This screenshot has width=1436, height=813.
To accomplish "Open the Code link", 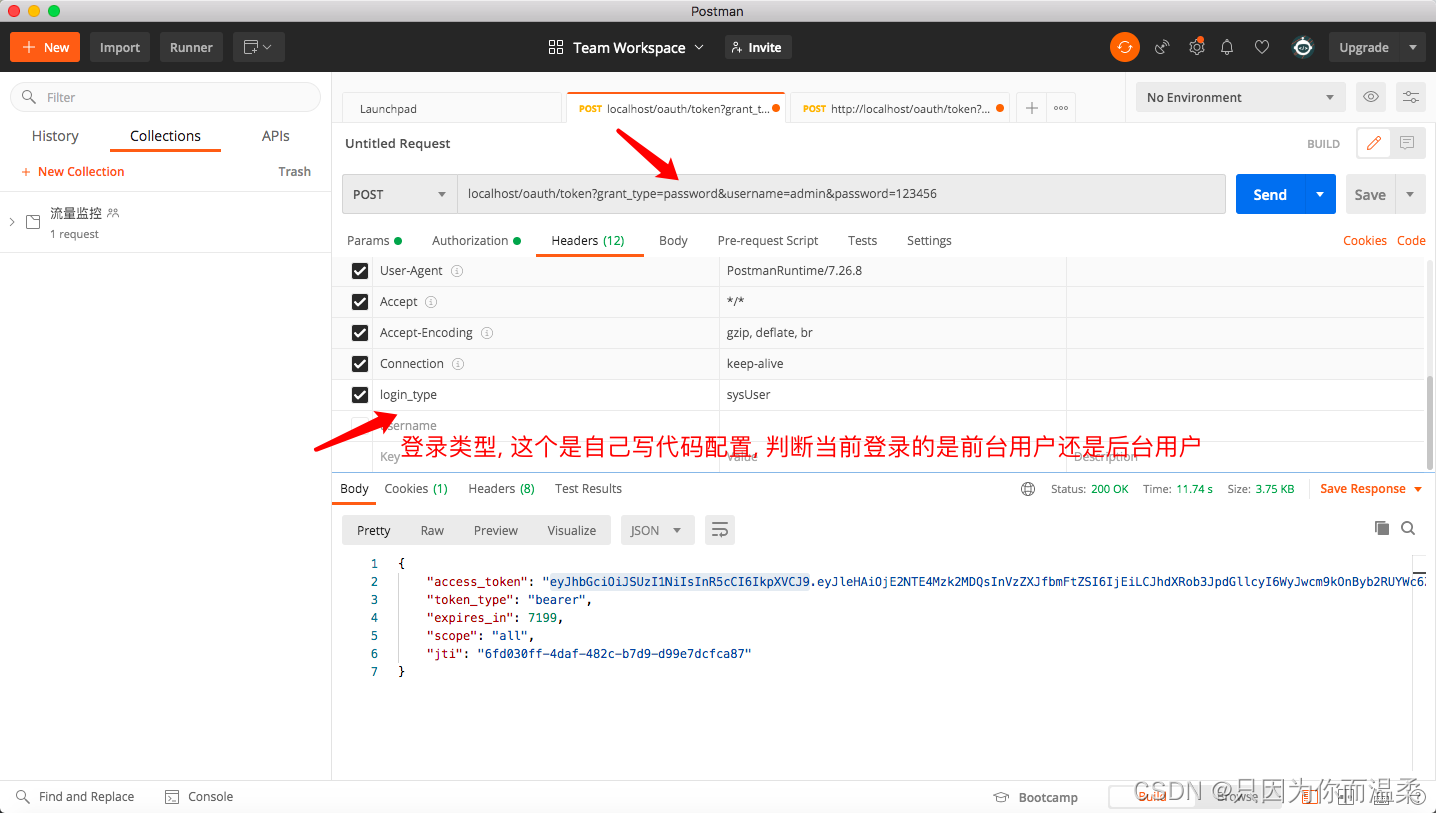I will [1411, 241].
